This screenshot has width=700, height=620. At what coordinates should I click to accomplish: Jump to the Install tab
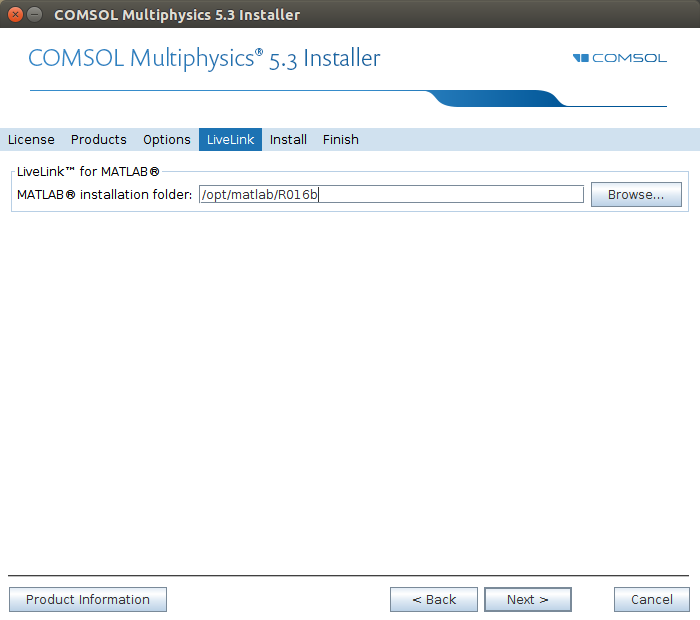(288, 140)
